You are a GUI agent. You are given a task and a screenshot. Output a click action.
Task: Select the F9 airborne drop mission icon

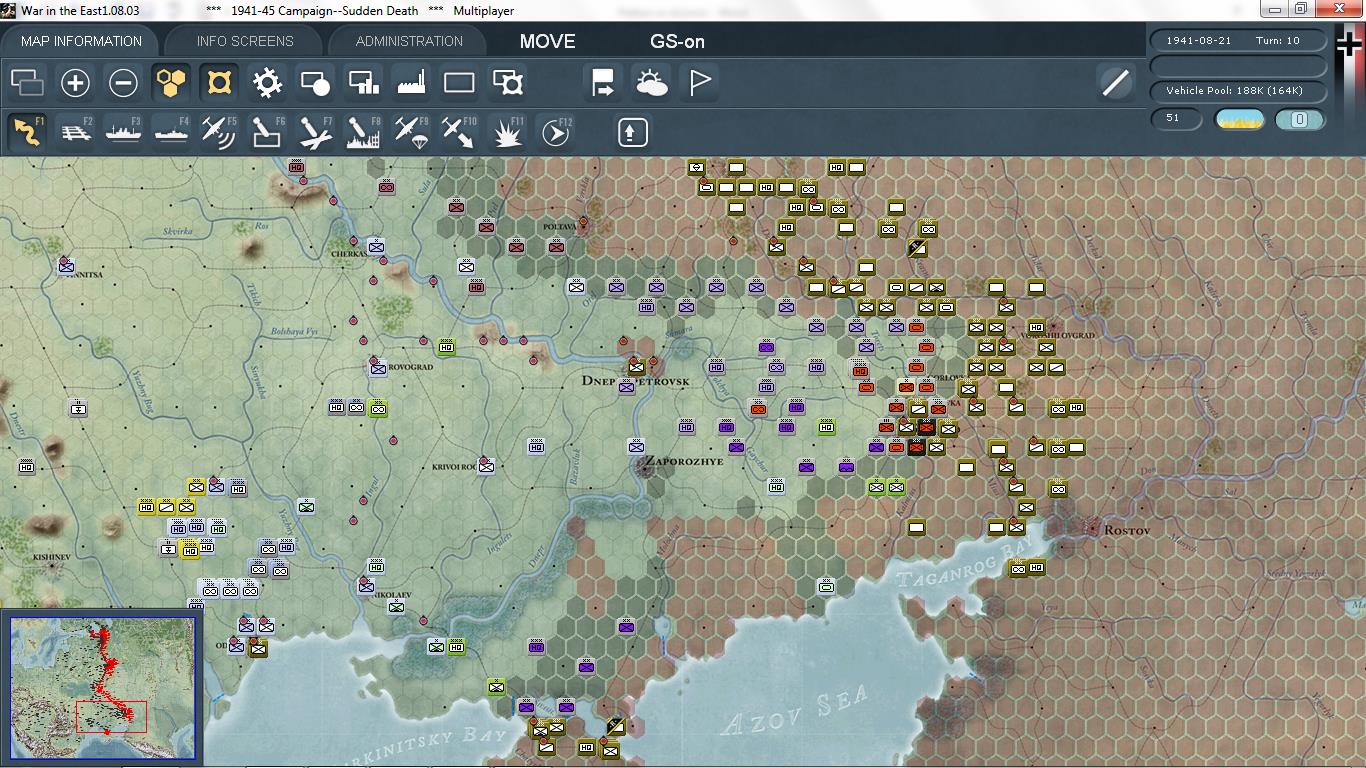pyautogui.click(x=412, y=131)
